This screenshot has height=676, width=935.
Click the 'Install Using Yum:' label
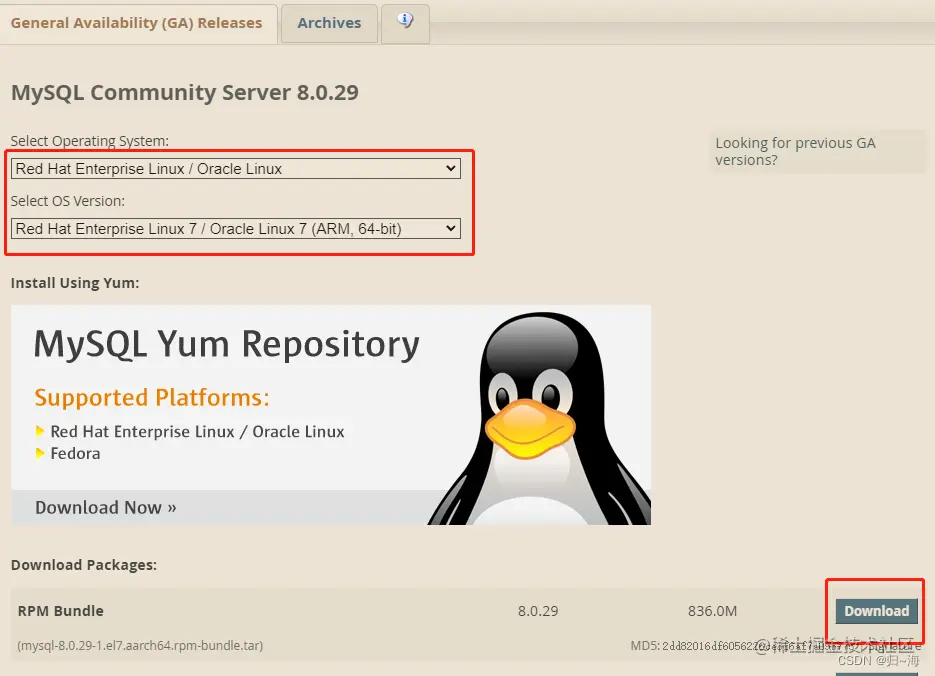pyautogui.click(x=75, y=283)
